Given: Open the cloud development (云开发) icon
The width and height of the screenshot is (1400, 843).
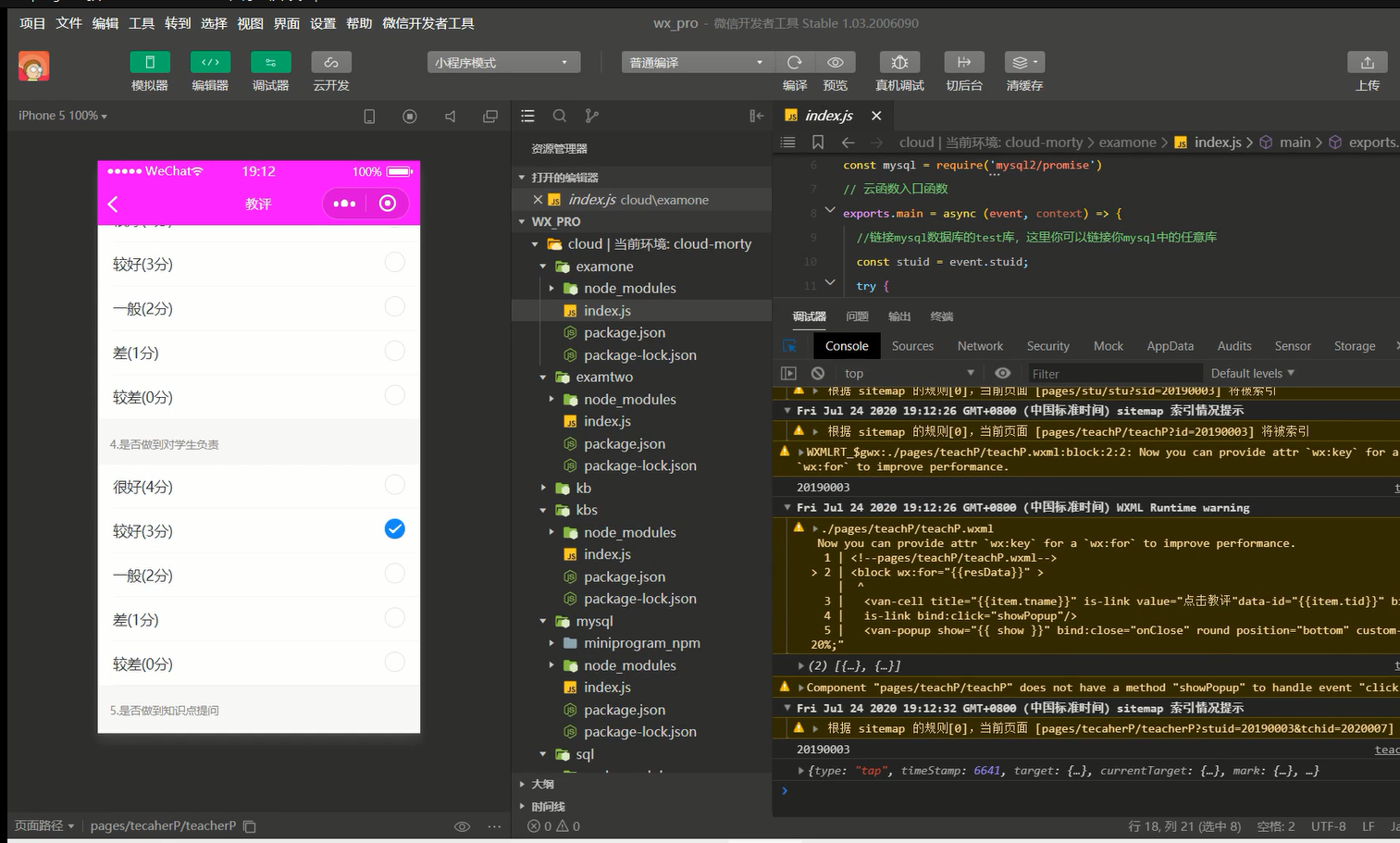Looking at the screenshot, I should click(x=330, y=62).
